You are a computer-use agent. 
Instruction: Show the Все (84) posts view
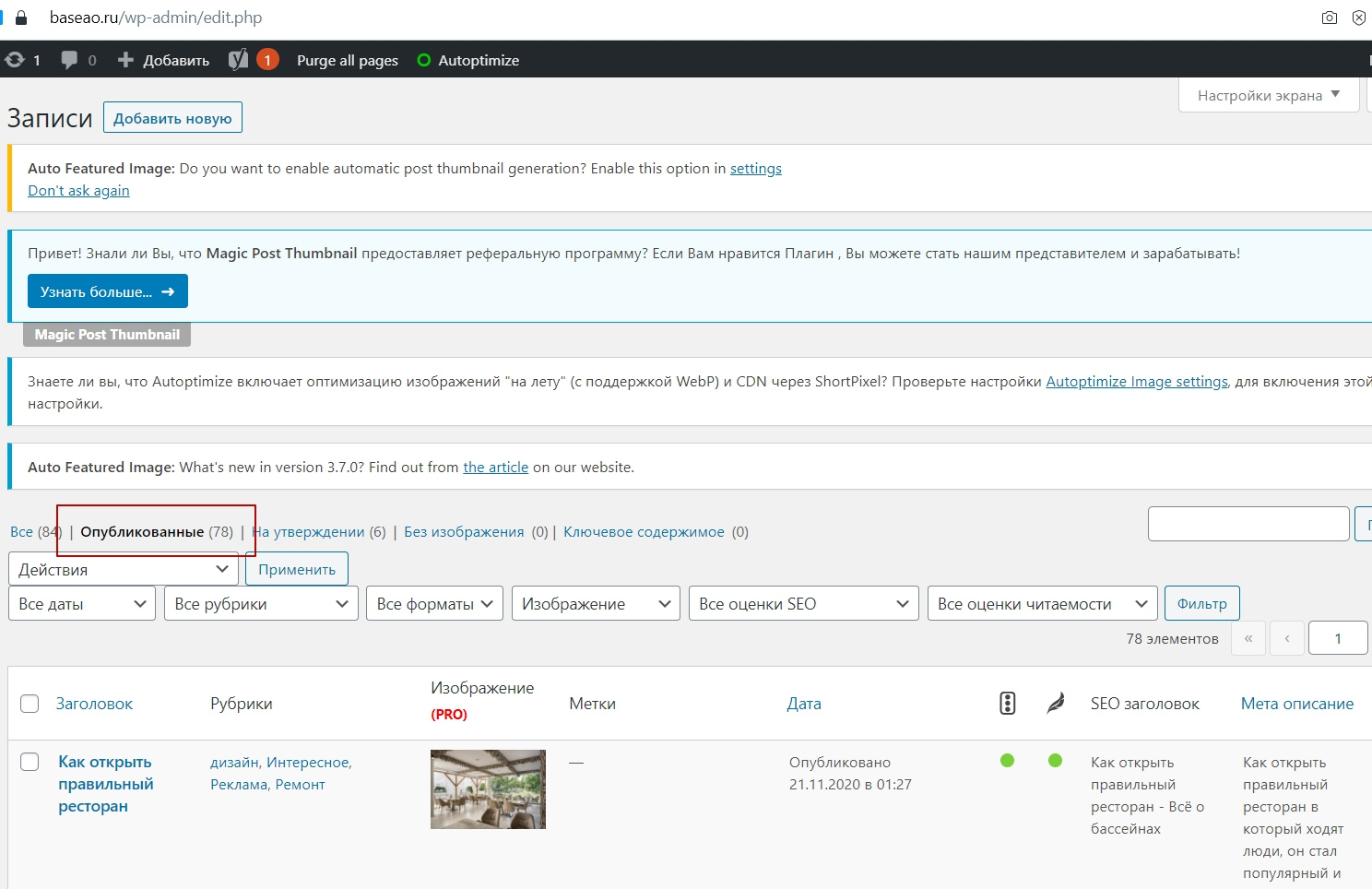[36, 532]
